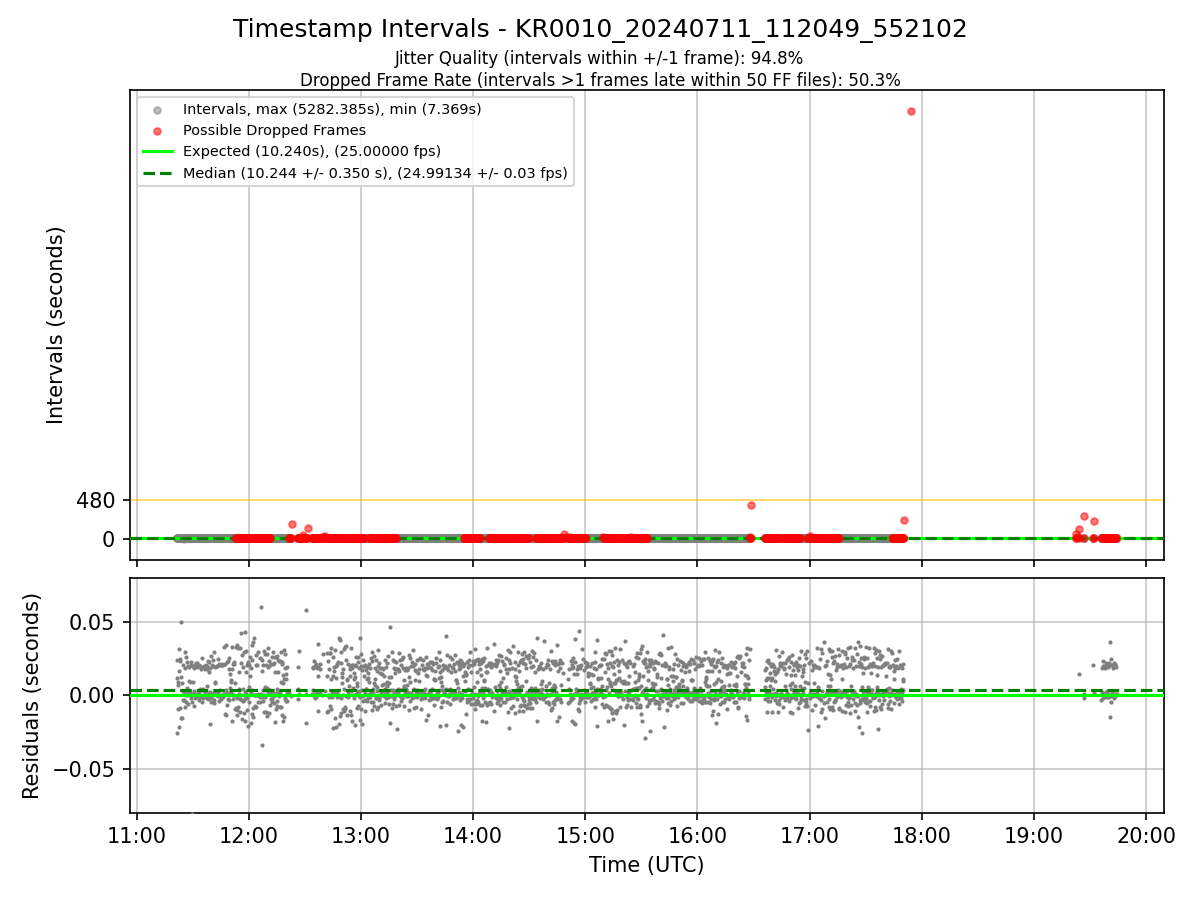1200x900 pixels.
Task: Click the y-axis label 'Residuals (seconds)'
Action: click(32, 696)
